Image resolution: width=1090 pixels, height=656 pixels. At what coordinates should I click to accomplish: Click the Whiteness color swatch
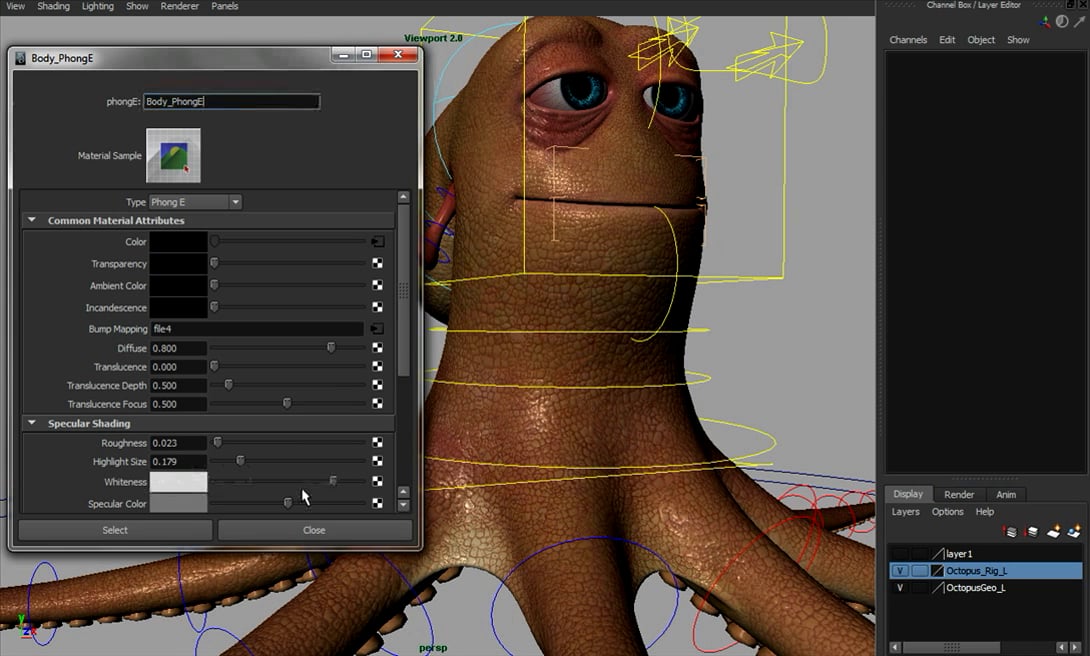click(x=179, y=482)
